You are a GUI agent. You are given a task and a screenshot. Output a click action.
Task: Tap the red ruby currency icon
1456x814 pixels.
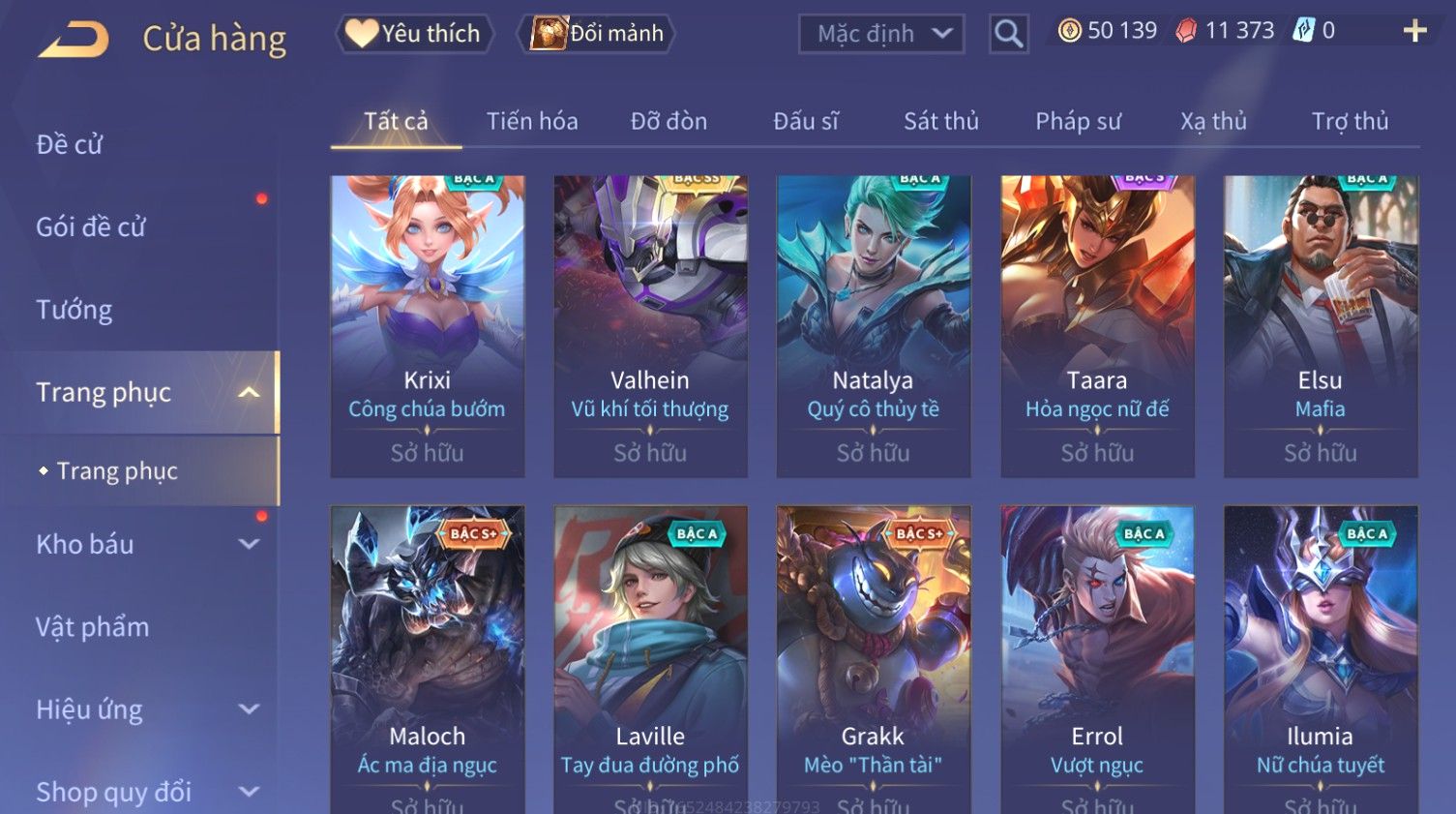point(1186,31)
